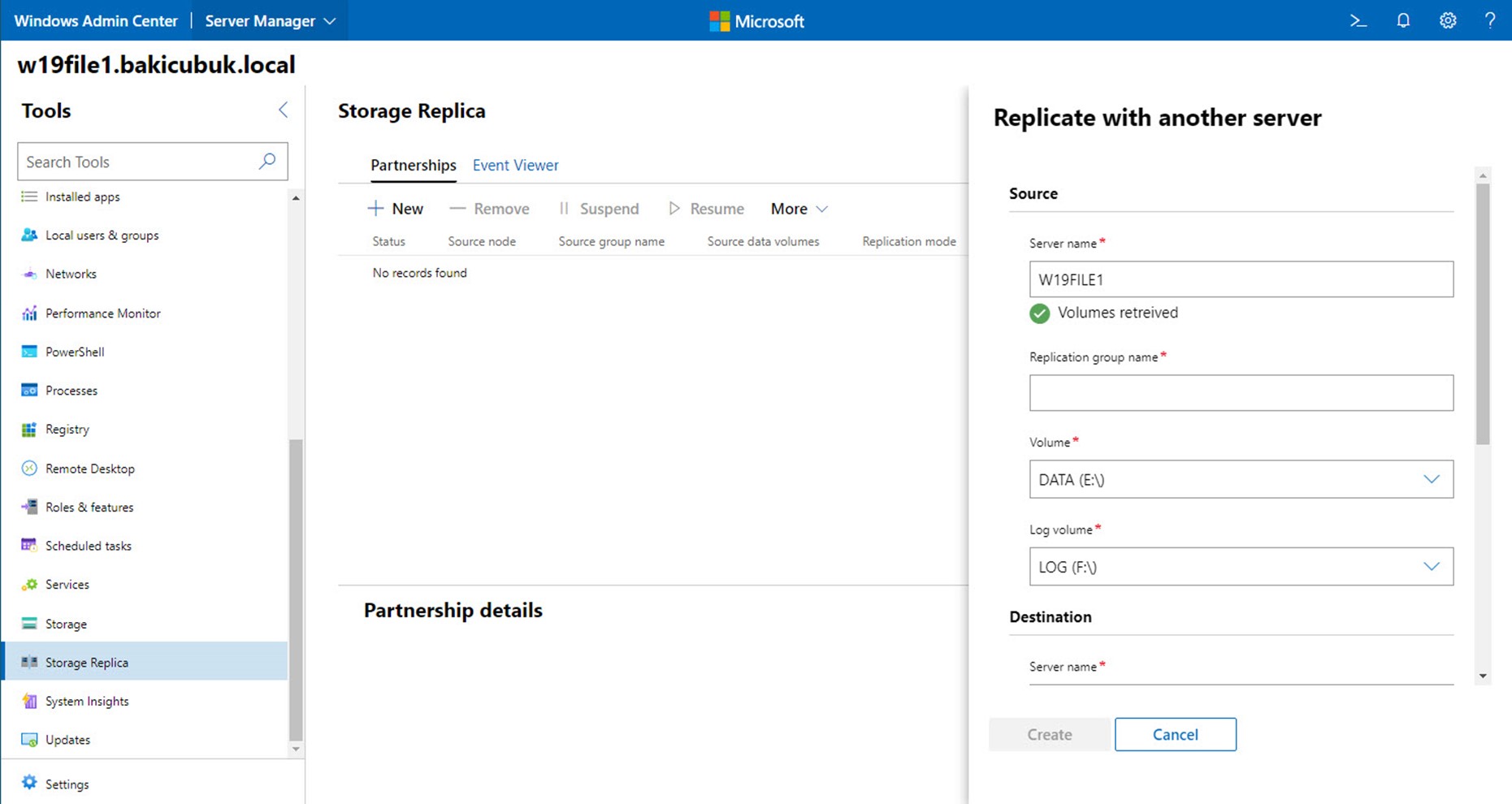Viewport: 1512px width, 804px height.
Task: Open the notifications bell
Action: click(x=1403, y=21)
